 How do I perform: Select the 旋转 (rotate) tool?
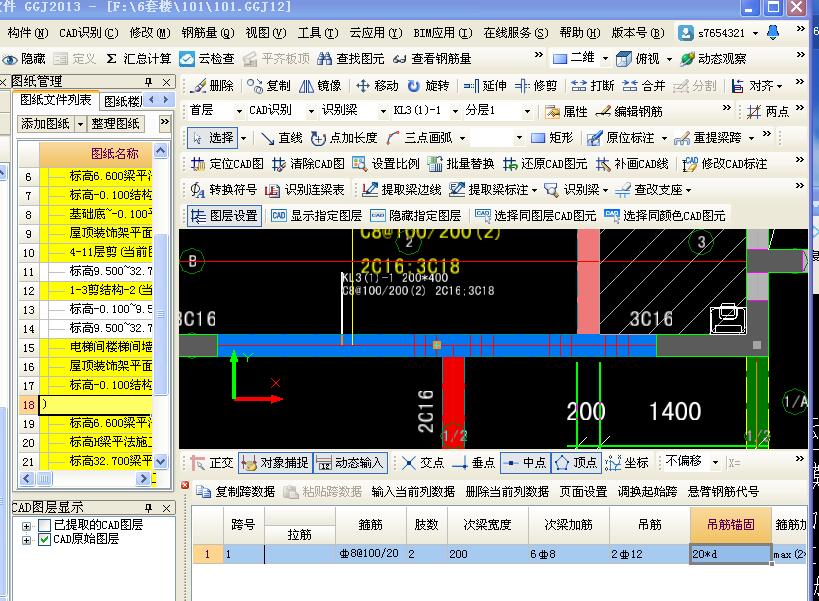pos(428,86)
